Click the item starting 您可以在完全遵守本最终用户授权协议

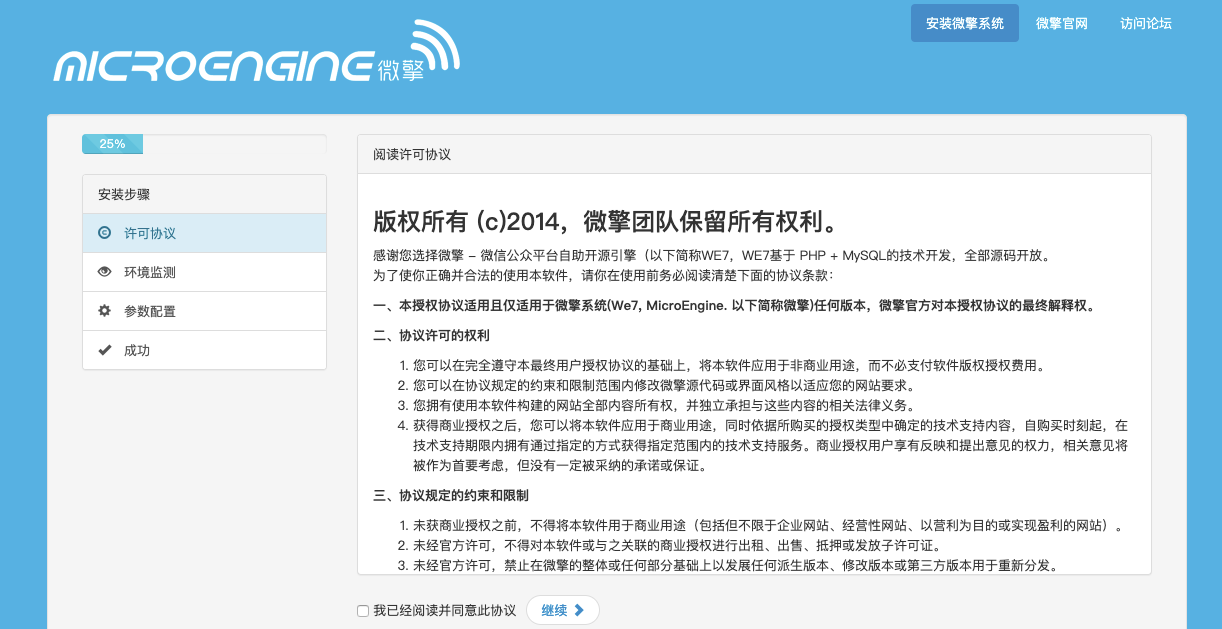coord(729,365)
